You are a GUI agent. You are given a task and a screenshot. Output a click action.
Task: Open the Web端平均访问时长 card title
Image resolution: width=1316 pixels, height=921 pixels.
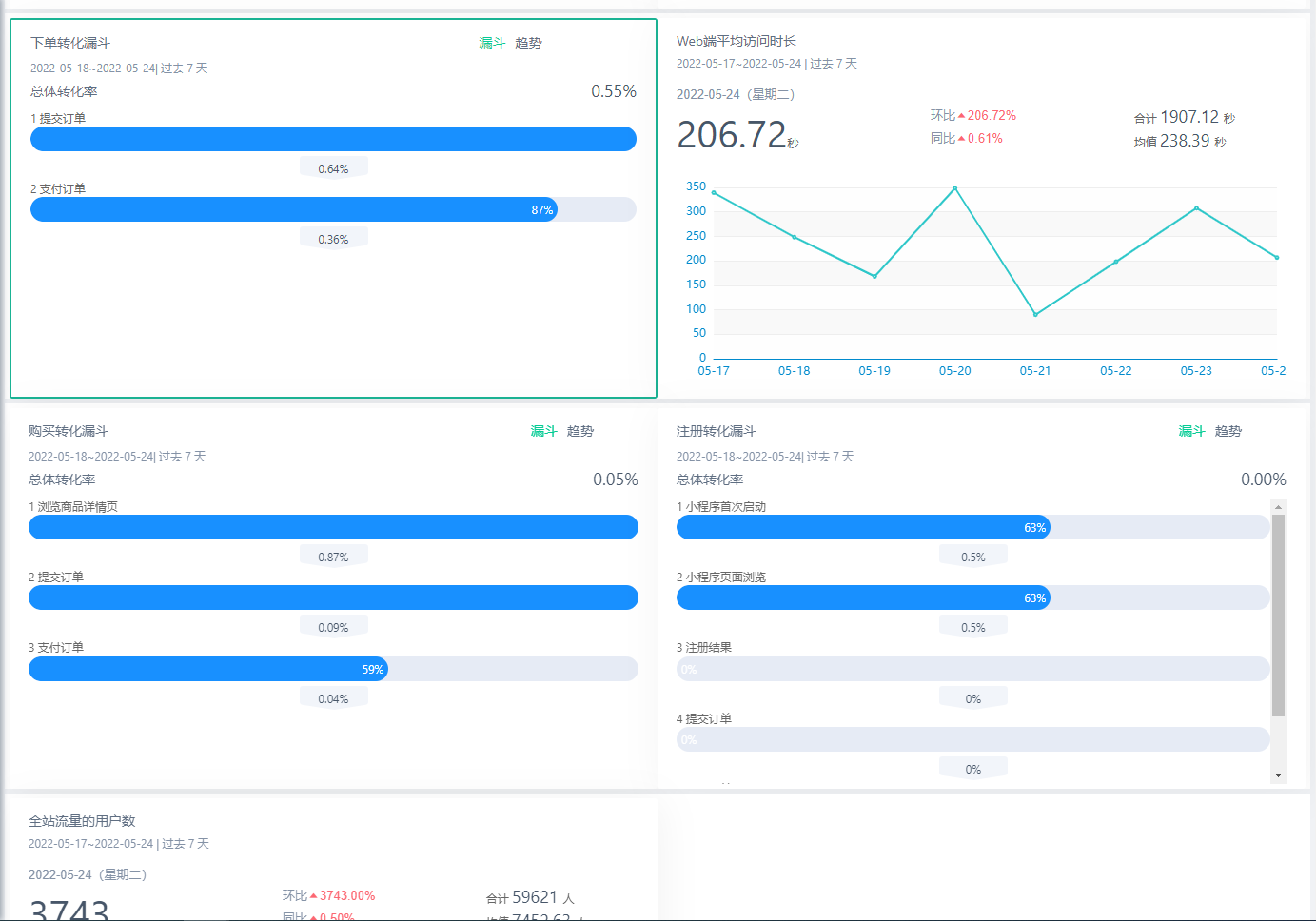tap(736, 41)
